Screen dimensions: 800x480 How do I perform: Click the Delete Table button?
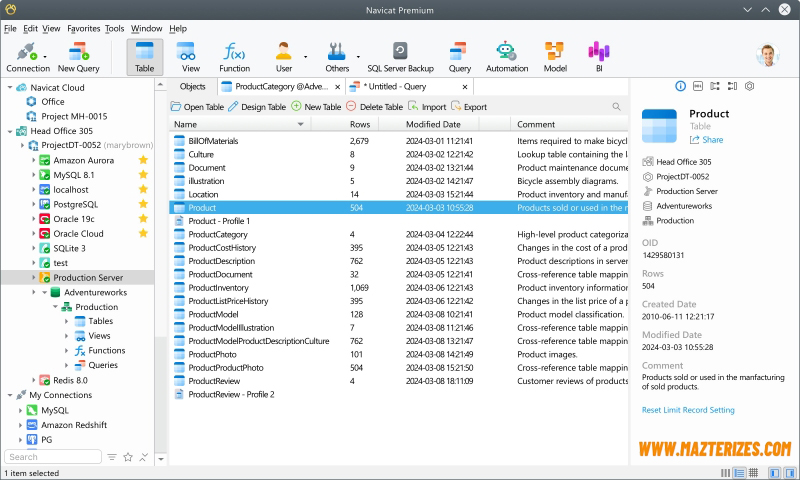click(x=374, y=107)
